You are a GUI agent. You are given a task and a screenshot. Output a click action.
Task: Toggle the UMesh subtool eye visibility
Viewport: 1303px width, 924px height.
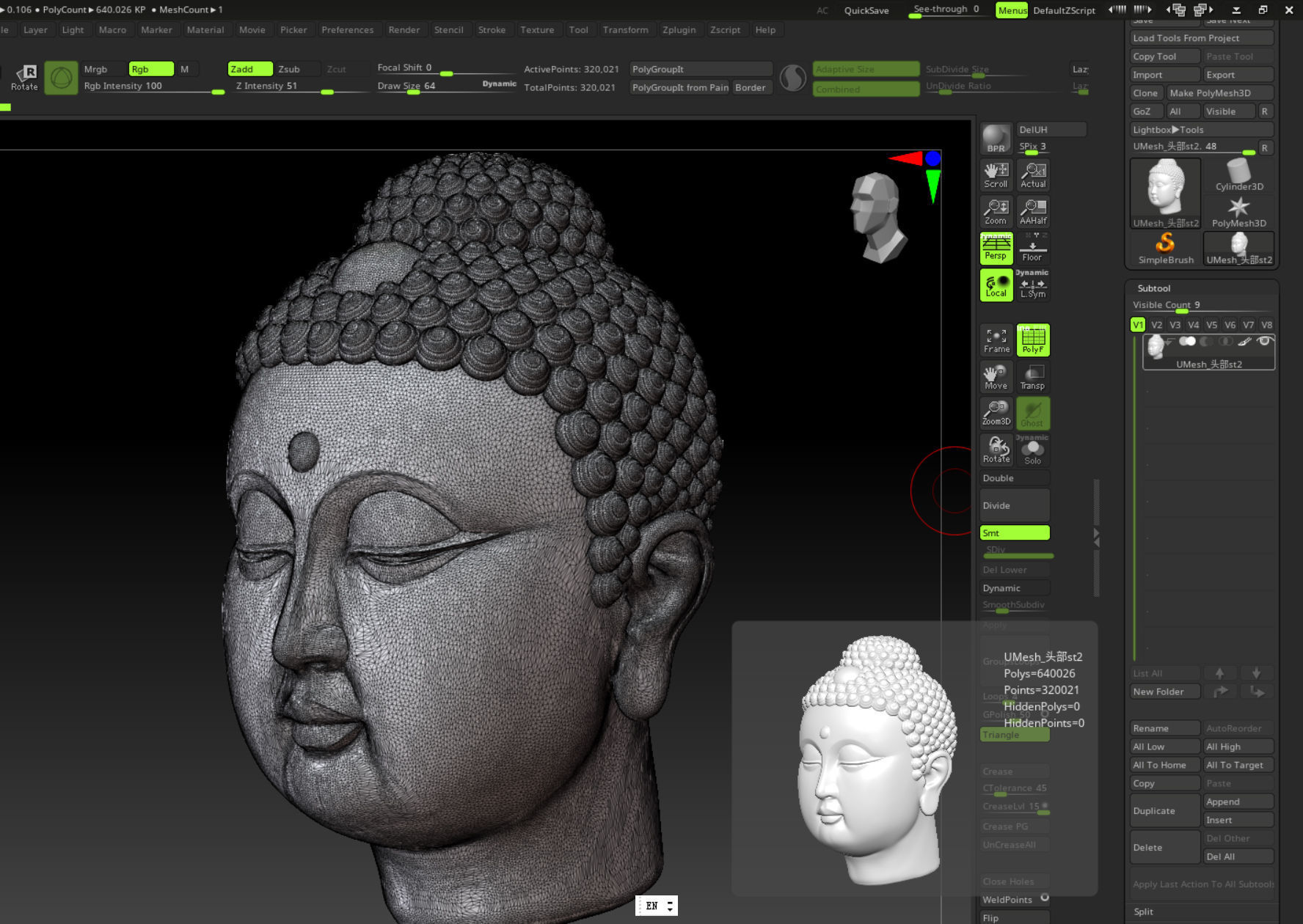[1264, 342]
